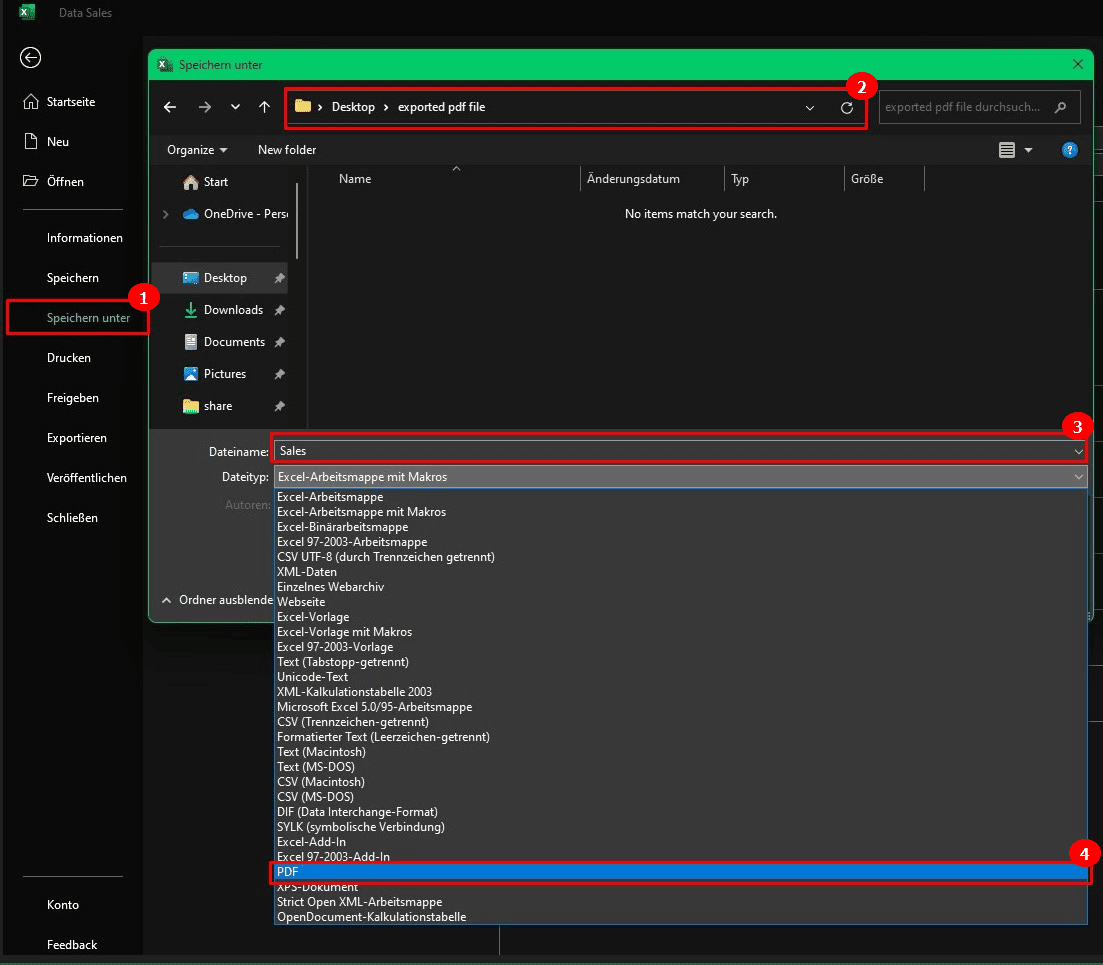Expand the OneDrive tree node

(x=166, y=214)
